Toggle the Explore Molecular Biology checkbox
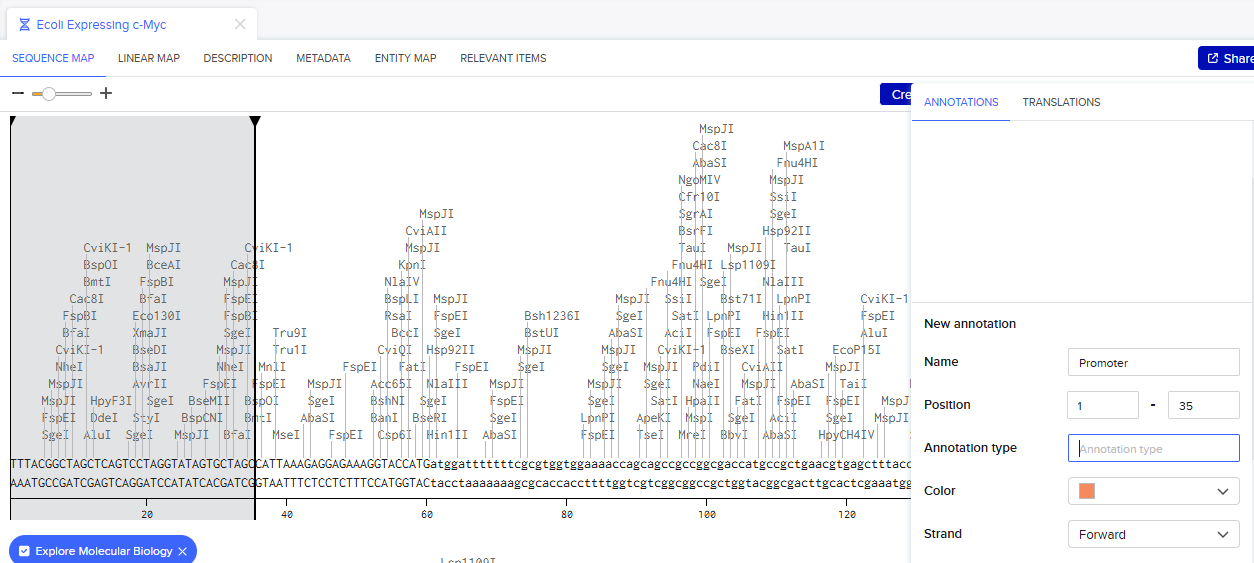Viewport: 1254px width, 563px height. click(24, 551)
